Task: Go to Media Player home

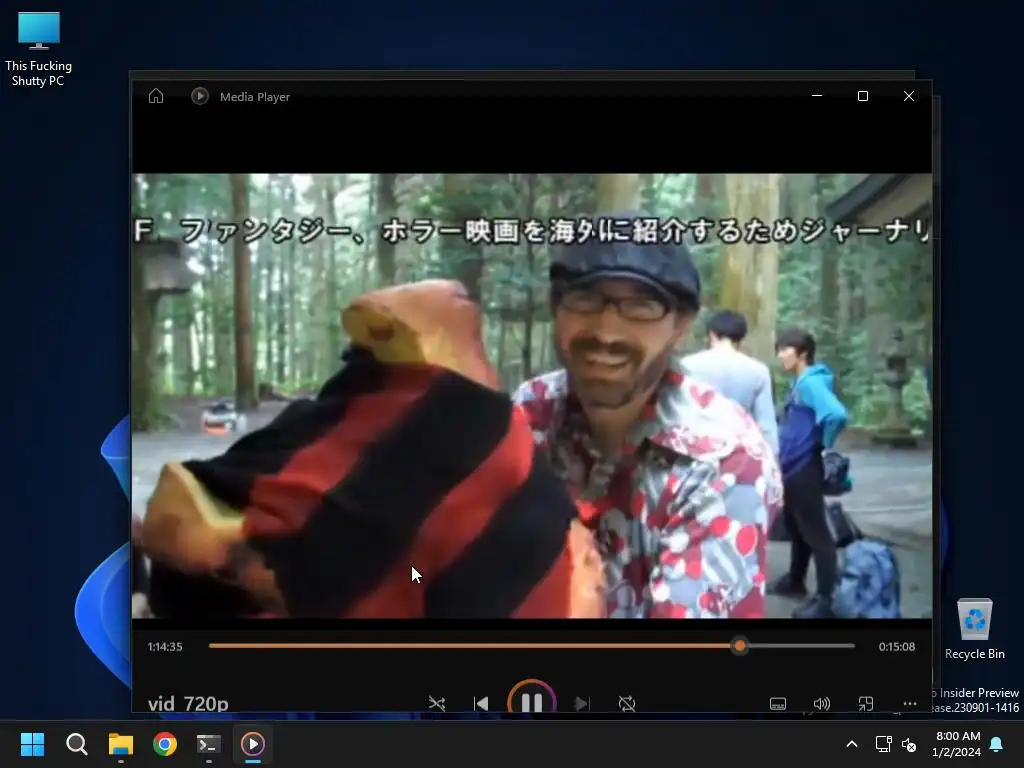Action: click(x=155, y=96)
